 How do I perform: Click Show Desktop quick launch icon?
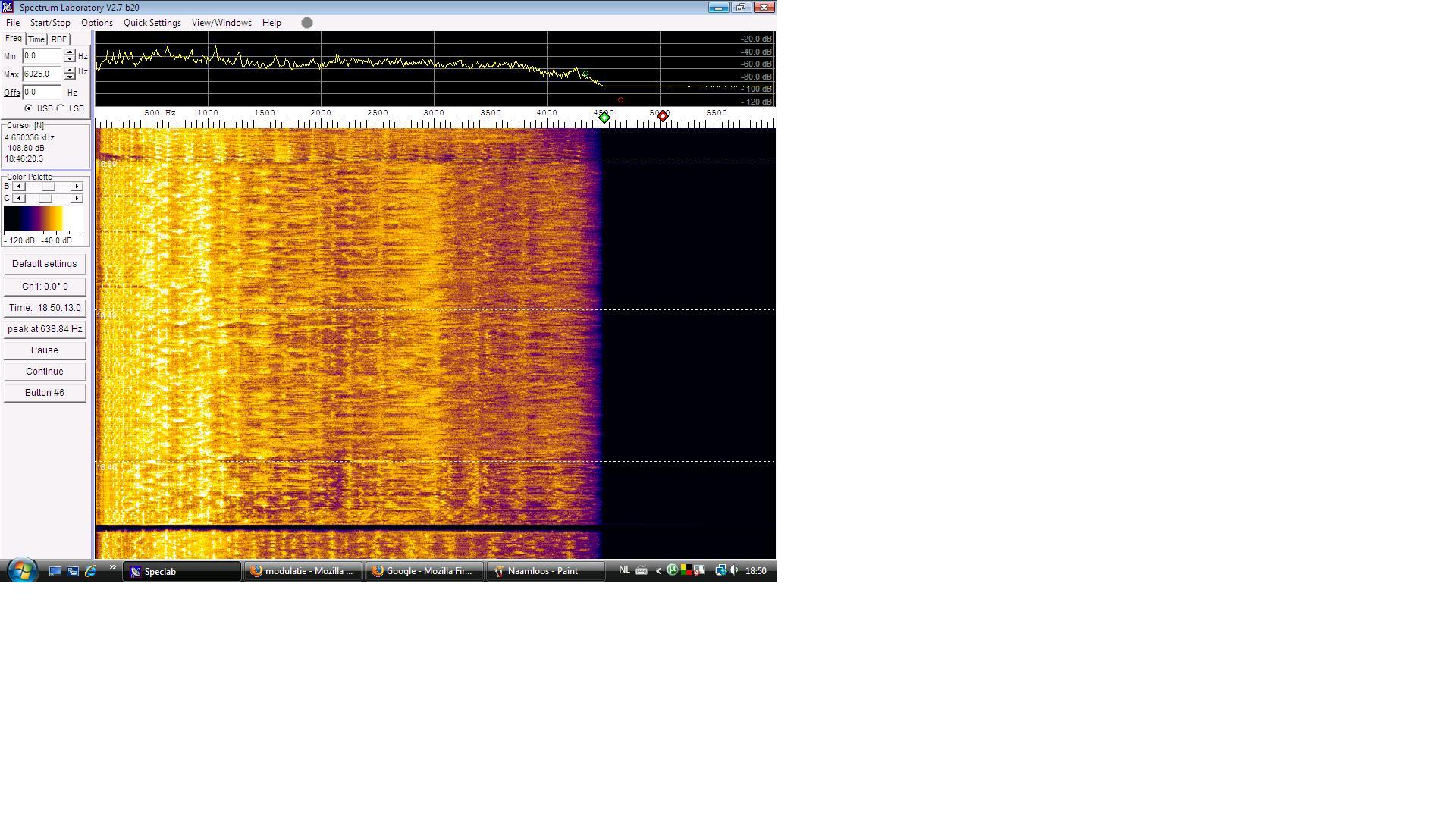pyautogui.click(x=55, y=571)
